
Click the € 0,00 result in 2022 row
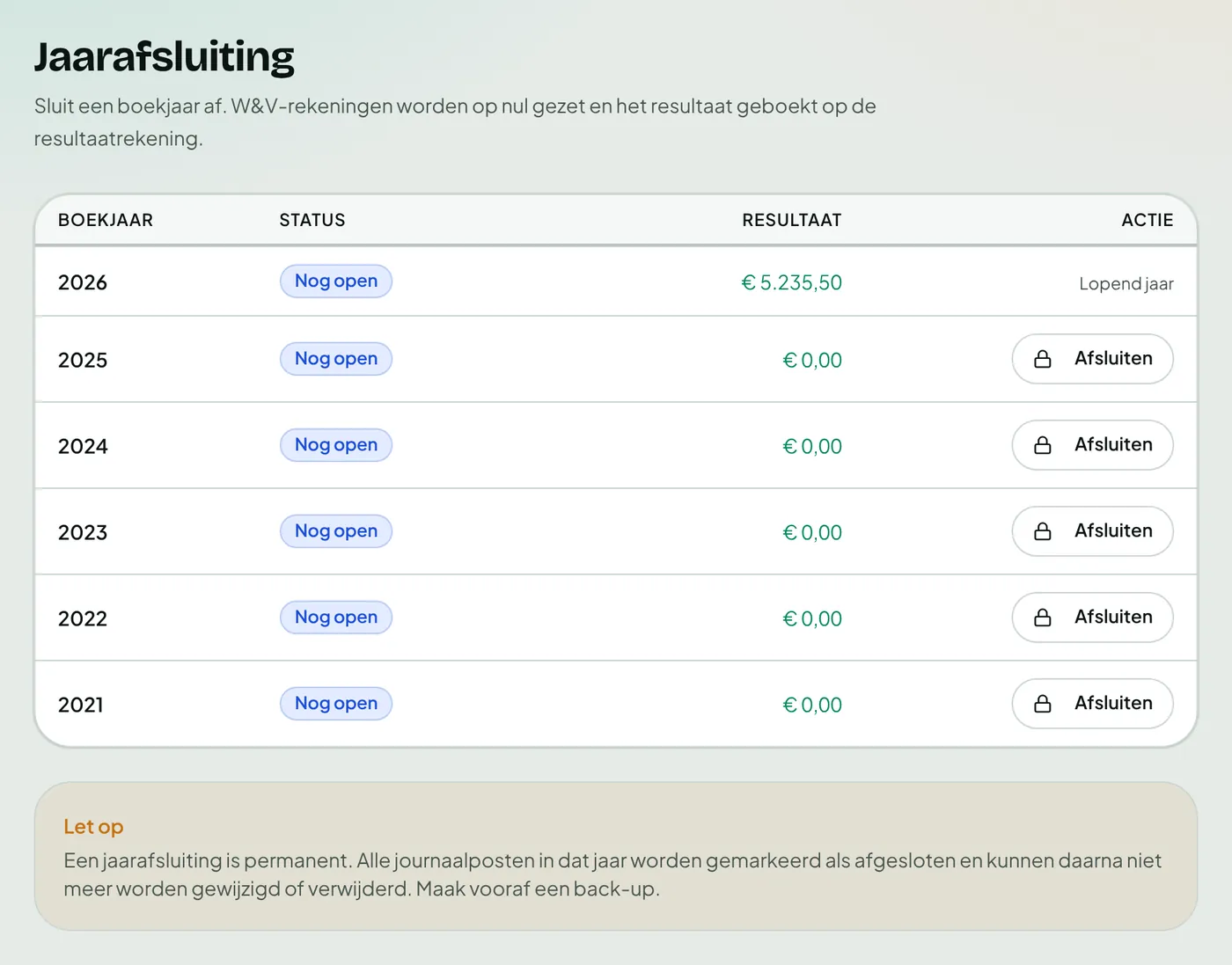point(812,618)
